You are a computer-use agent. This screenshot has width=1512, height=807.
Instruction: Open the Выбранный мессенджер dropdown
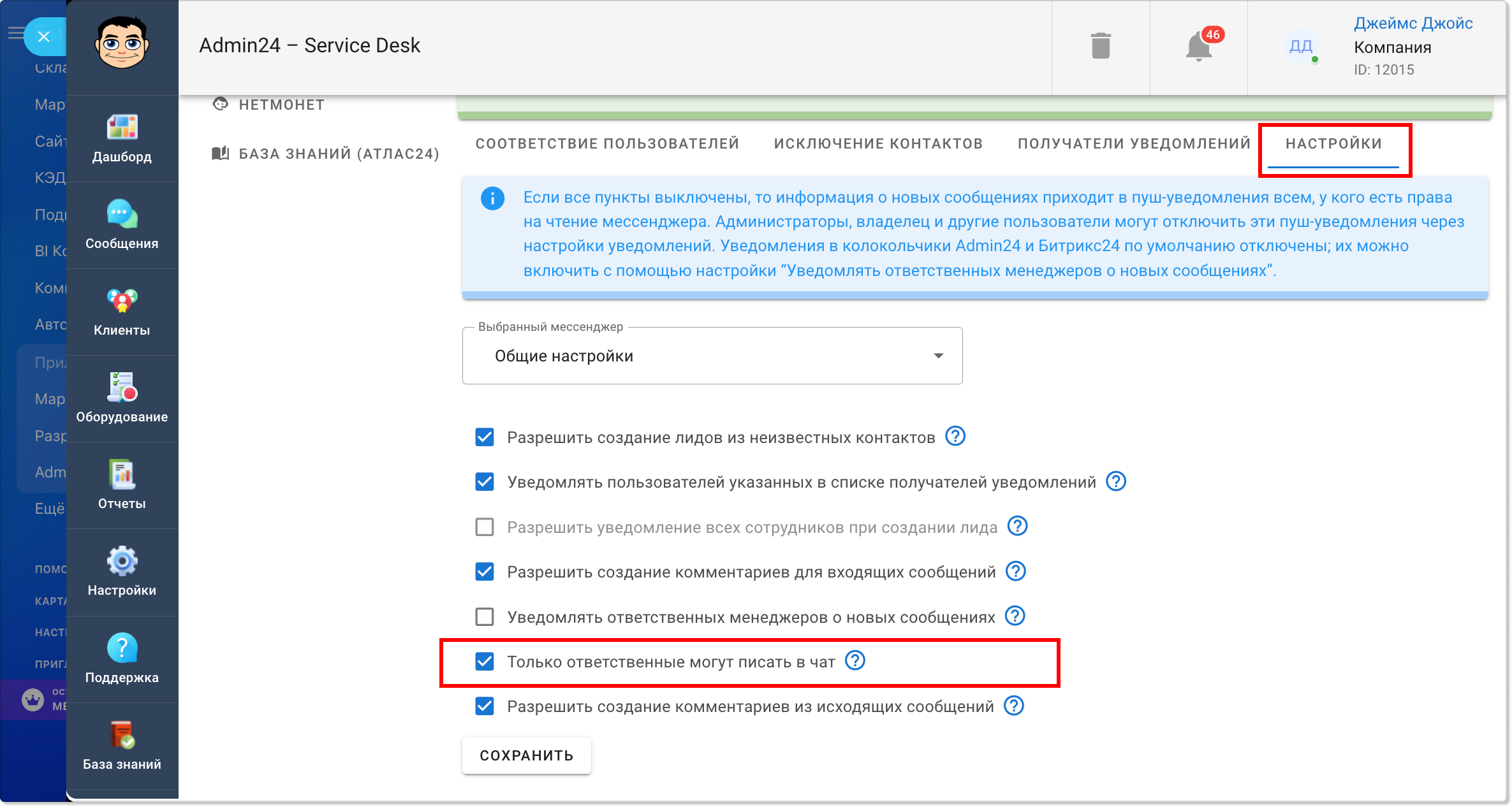(712, 356)
